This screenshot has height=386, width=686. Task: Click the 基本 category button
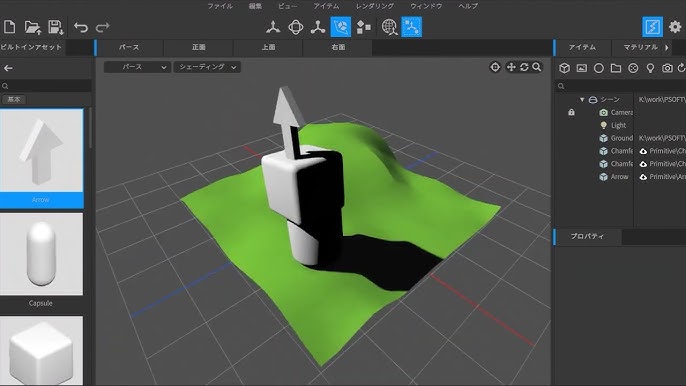click(14, 99)
